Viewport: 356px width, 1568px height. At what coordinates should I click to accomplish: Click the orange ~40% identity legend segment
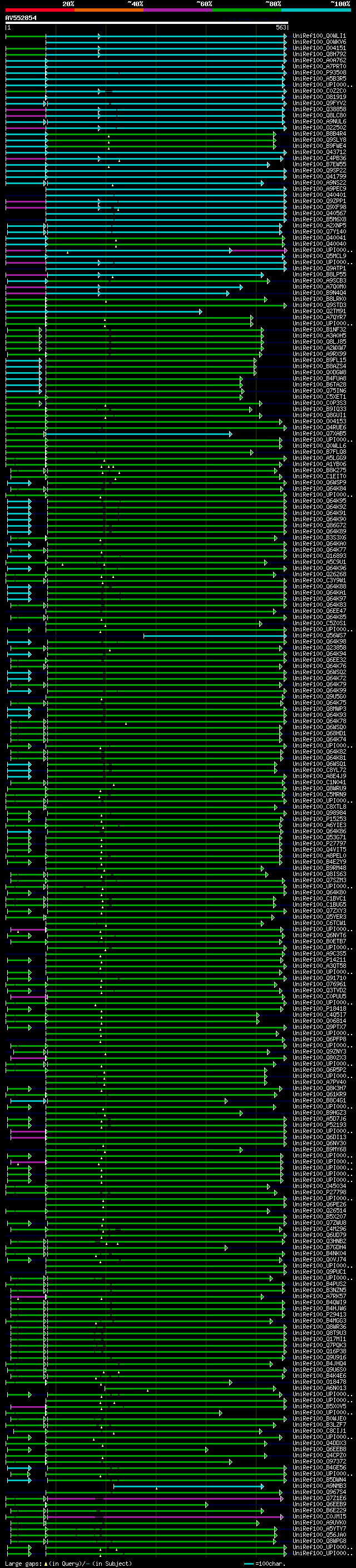(110, 10)
